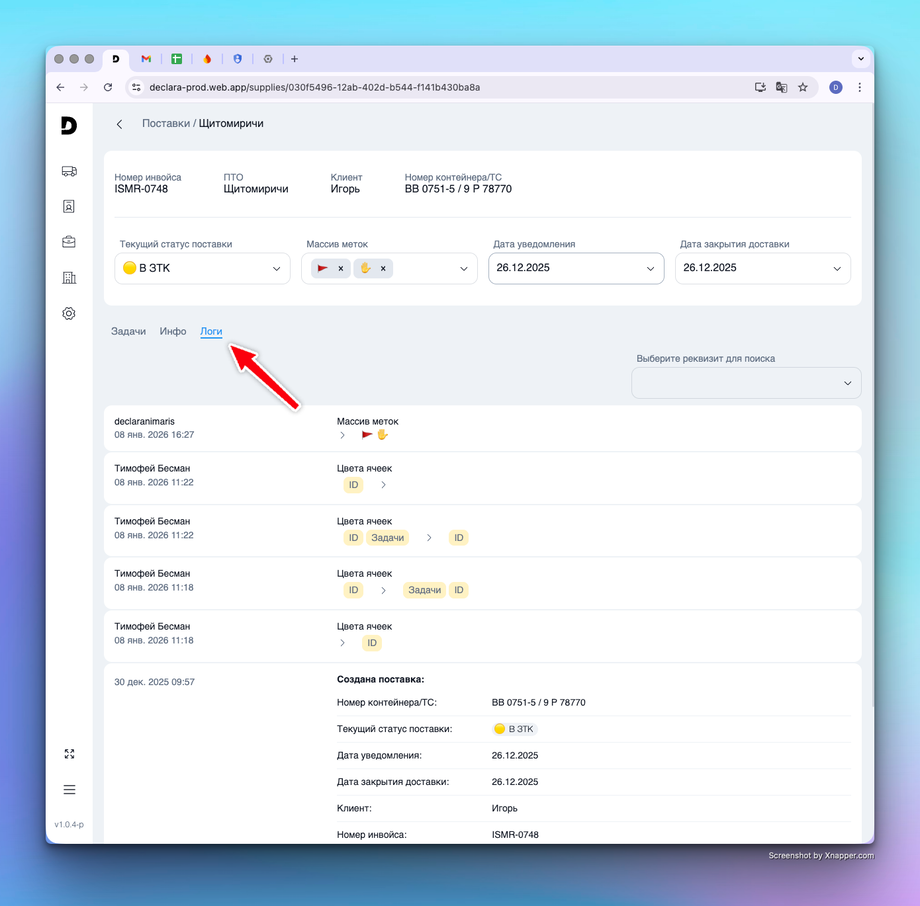
Task: Click the browser back arrow
Action: 60,87
